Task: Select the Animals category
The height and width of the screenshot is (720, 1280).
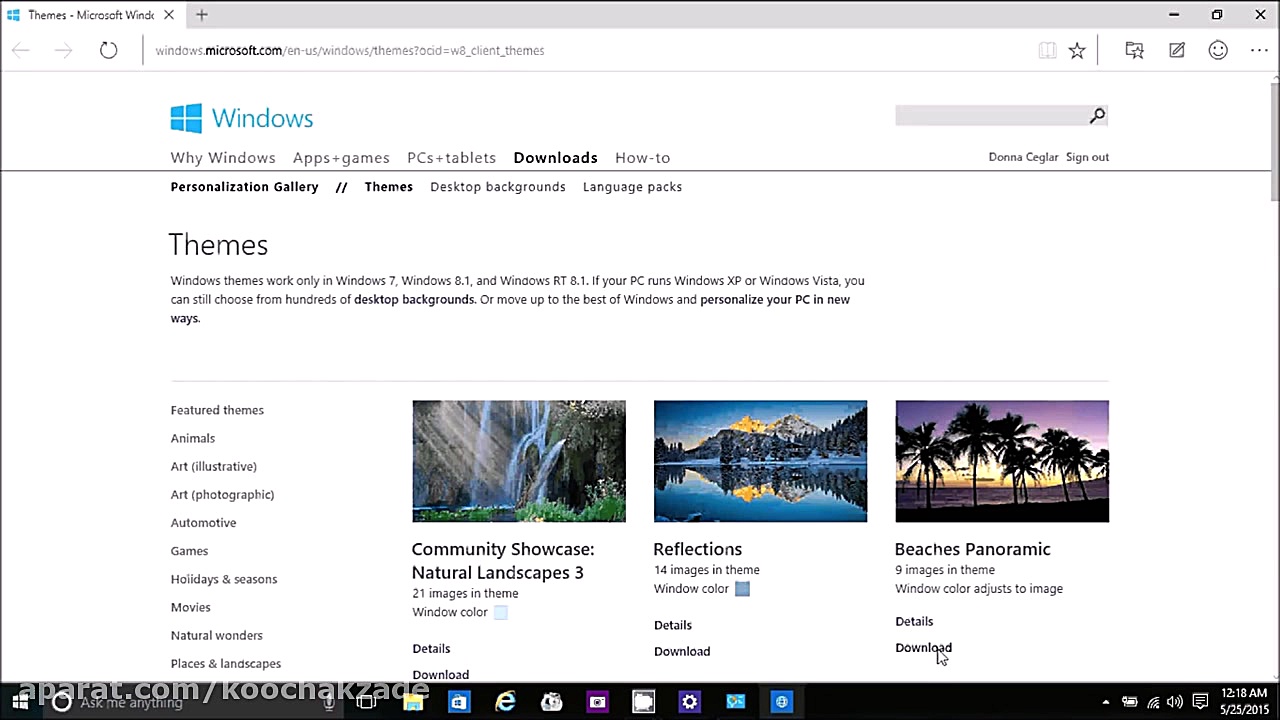Action: pos(193,438)
